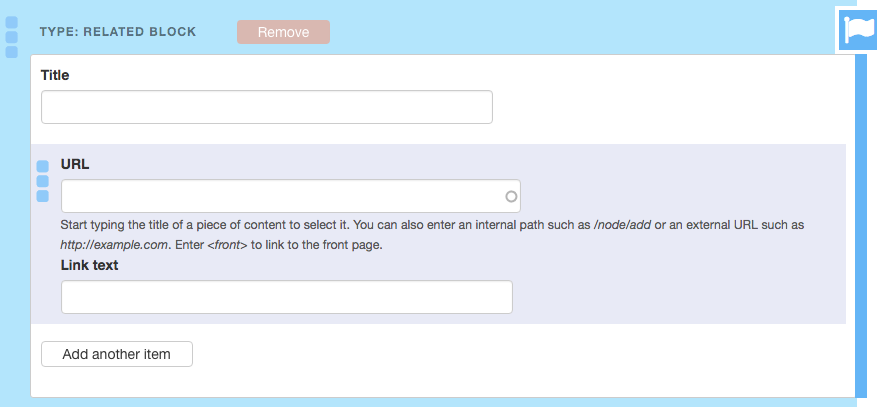Viewport: 877px width, 407px height.
Task: Click the blue vertical bar on right edge
Action: tap(861, 225)
